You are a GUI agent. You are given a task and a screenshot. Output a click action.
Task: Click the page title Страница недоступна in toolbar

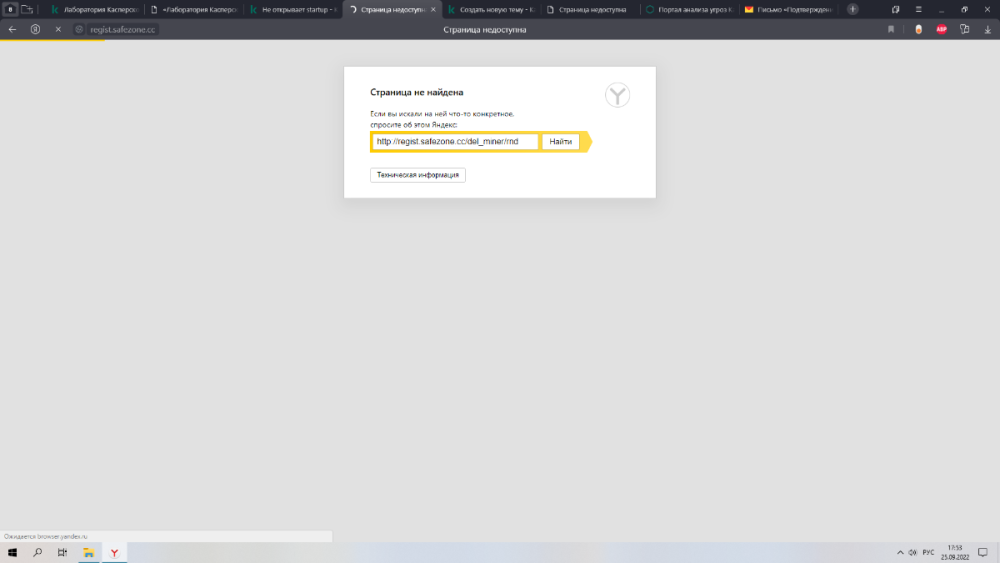[485, 29]
